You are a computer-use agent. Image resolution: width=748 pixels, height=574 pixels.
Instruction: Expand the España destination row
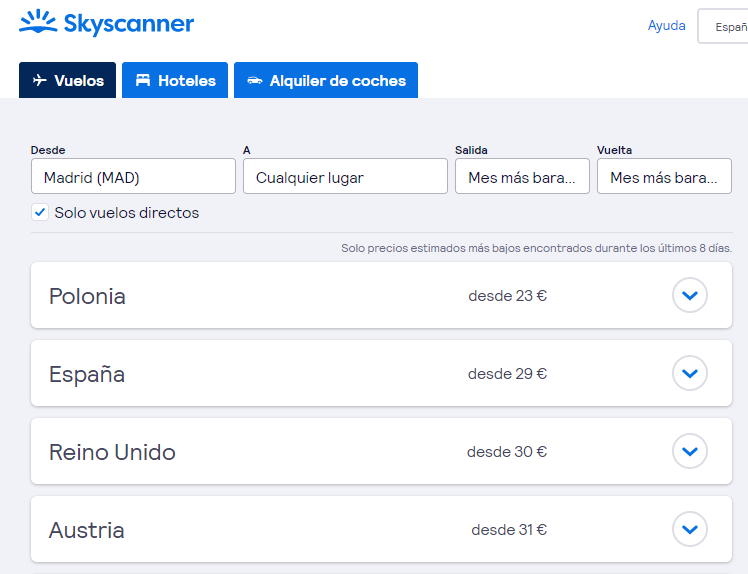point(689,373)
